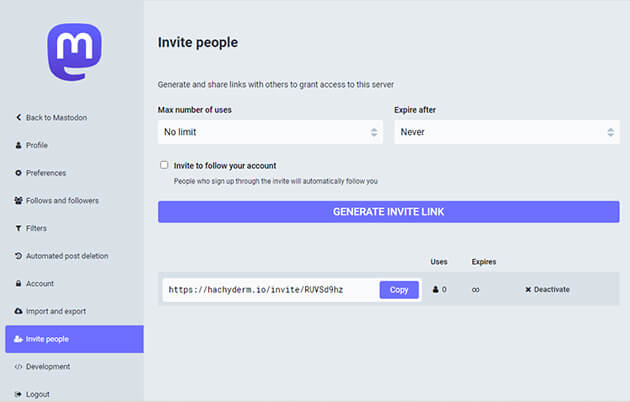
Task: Go to Follows and followers
Action: point(62,201)
